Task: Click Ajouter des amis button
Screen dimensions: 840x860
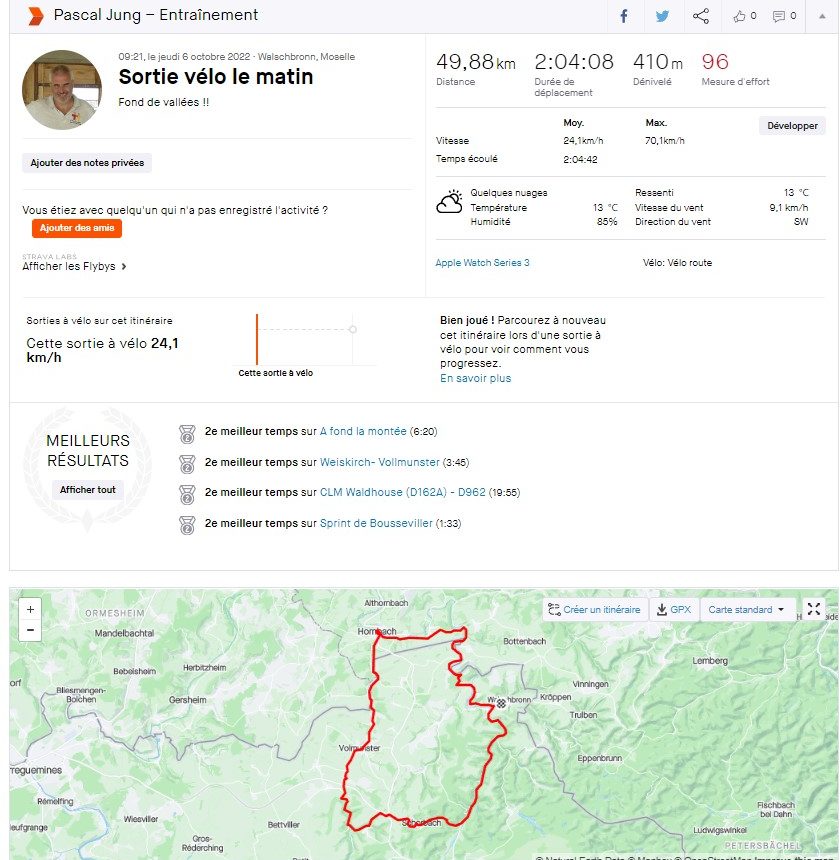Action: 77,228
